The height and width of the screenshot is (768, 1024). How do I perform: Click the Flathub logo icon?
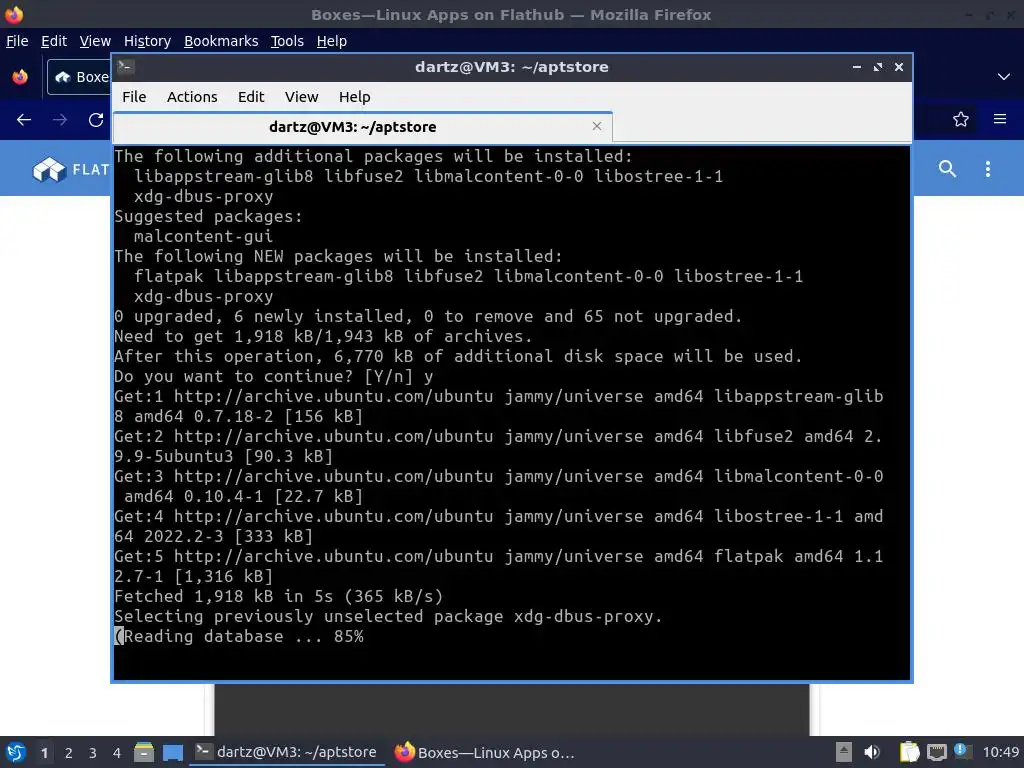[x=49, y=169]
